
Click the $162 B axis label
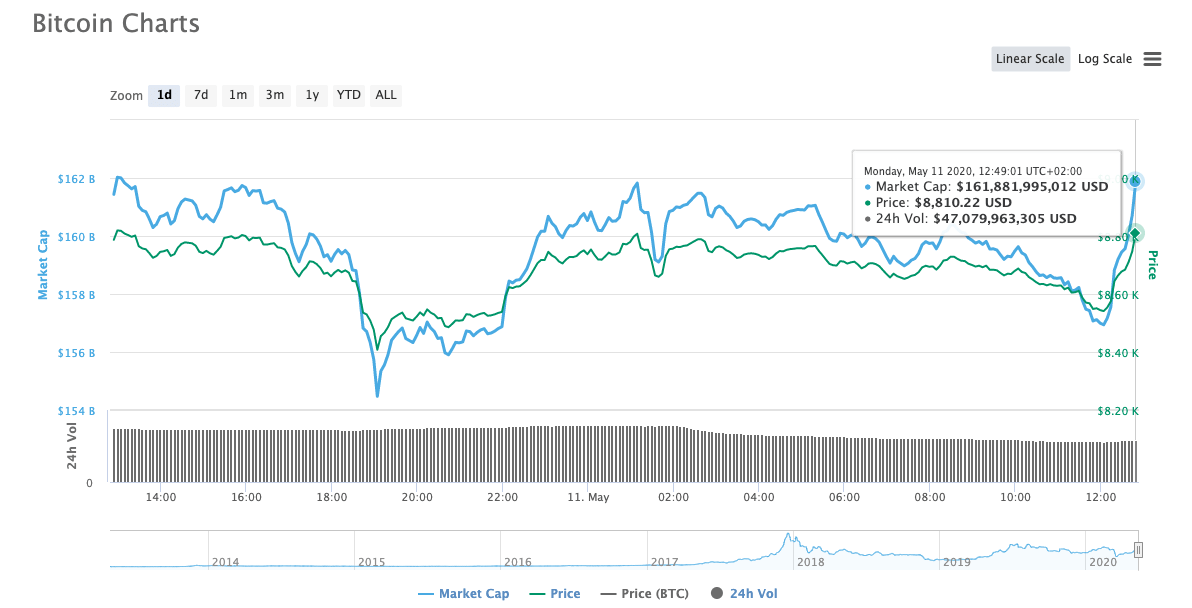[x=76, y=179]
